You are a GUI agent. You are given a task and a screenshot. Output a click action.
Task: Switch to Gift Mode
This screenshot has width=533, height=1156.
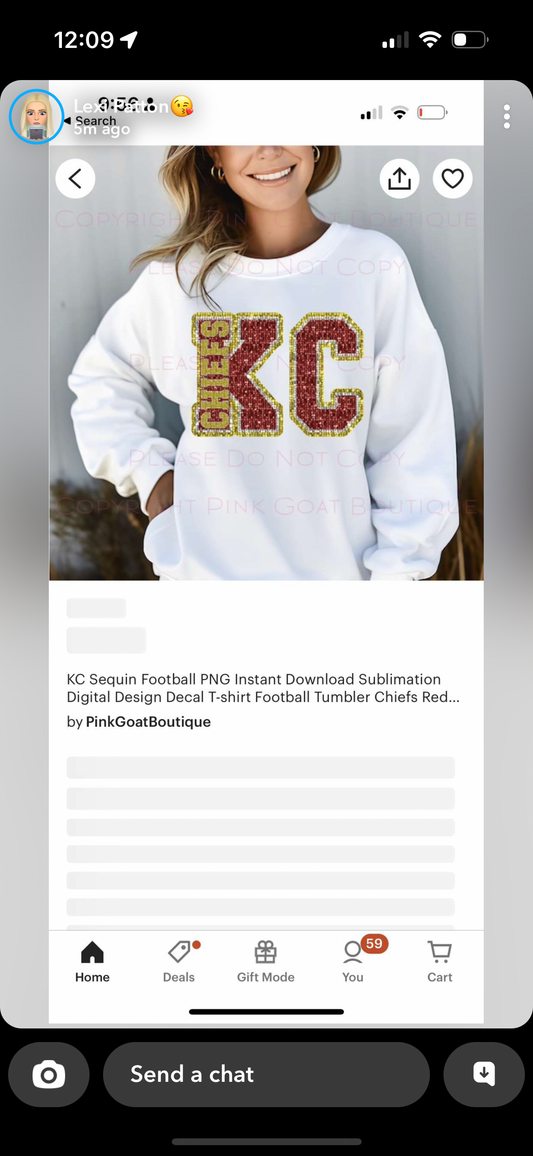tap(265, 962)
